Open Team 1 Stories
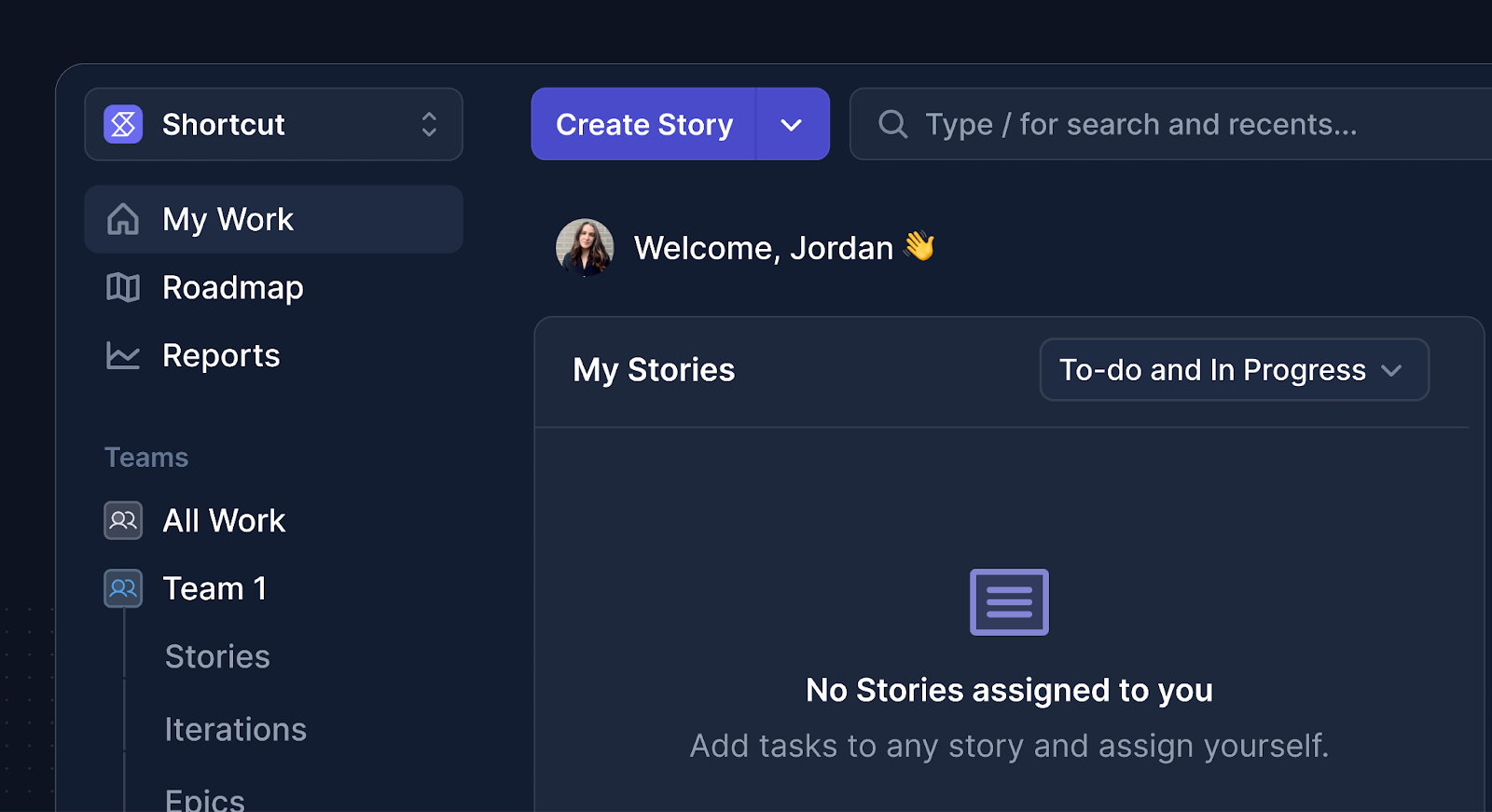The image size is (1492, 812). [217, 656]
